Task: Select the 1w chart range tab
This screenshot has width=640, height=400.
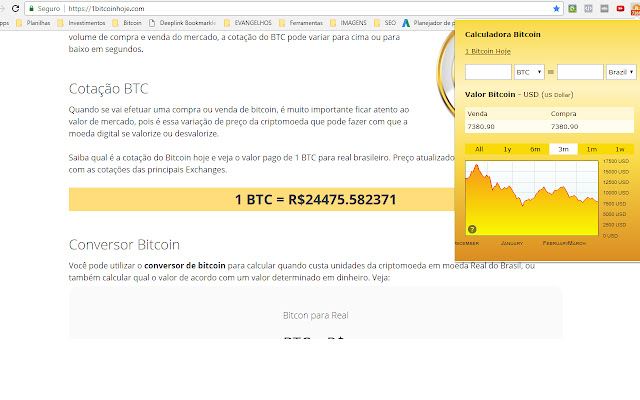Action: click(x=620, y=149)
